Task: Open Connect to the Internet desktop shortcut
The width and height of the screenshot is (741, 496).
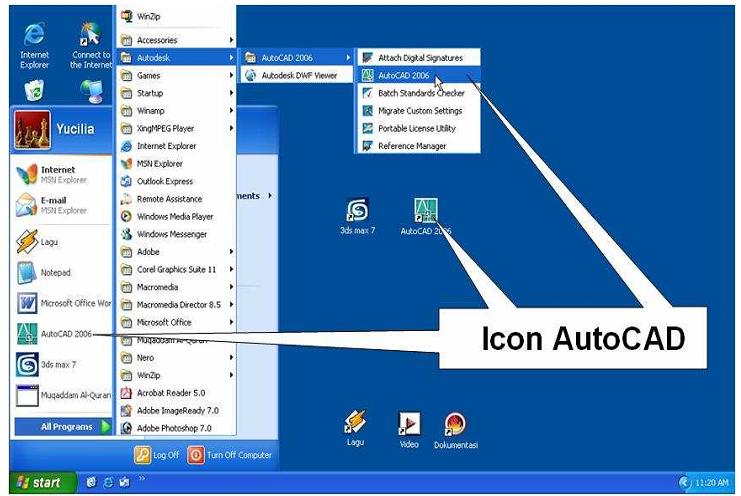Action: click(91, 45)
